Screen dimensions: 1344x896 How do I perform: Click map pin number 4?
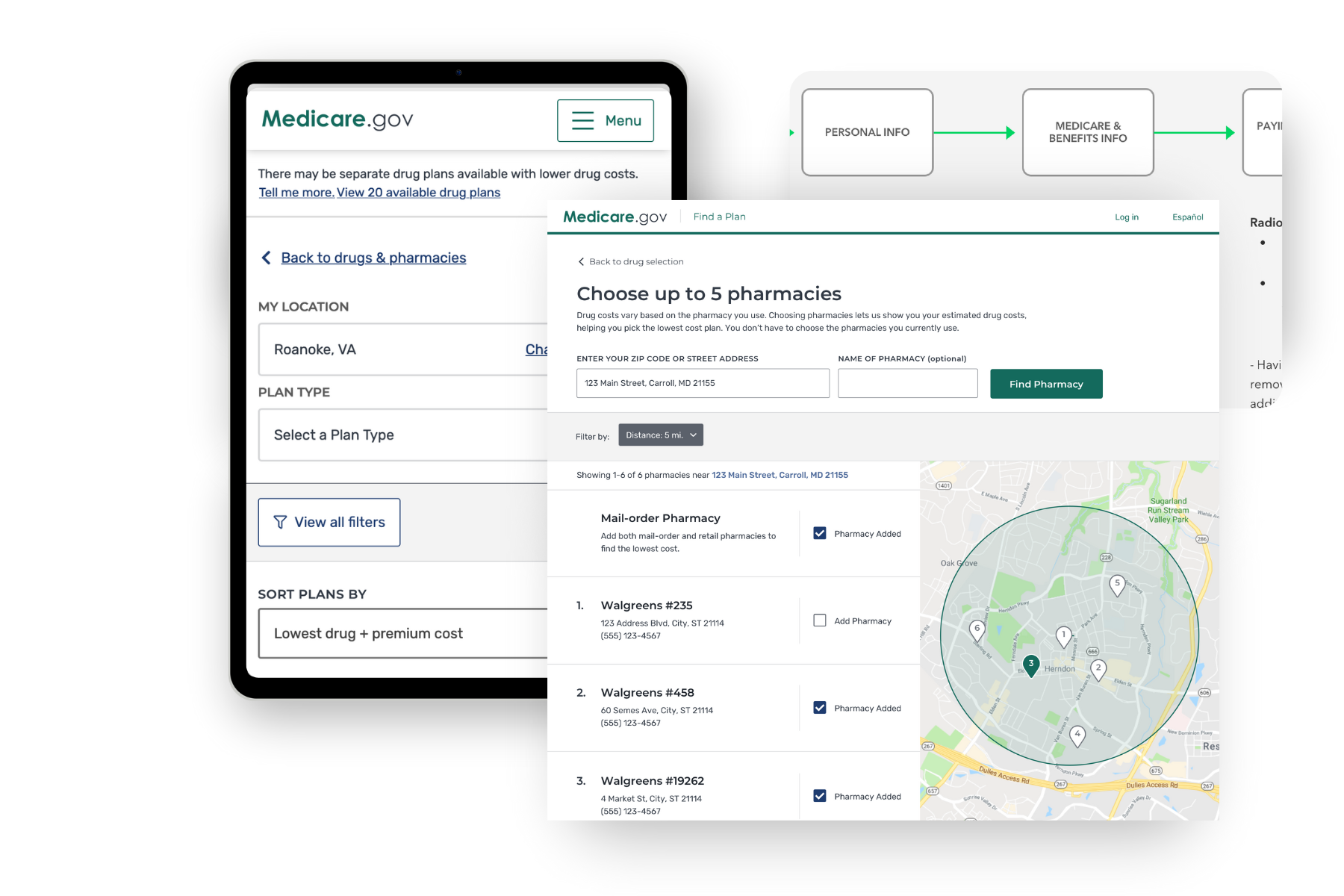pos(1077,735)
